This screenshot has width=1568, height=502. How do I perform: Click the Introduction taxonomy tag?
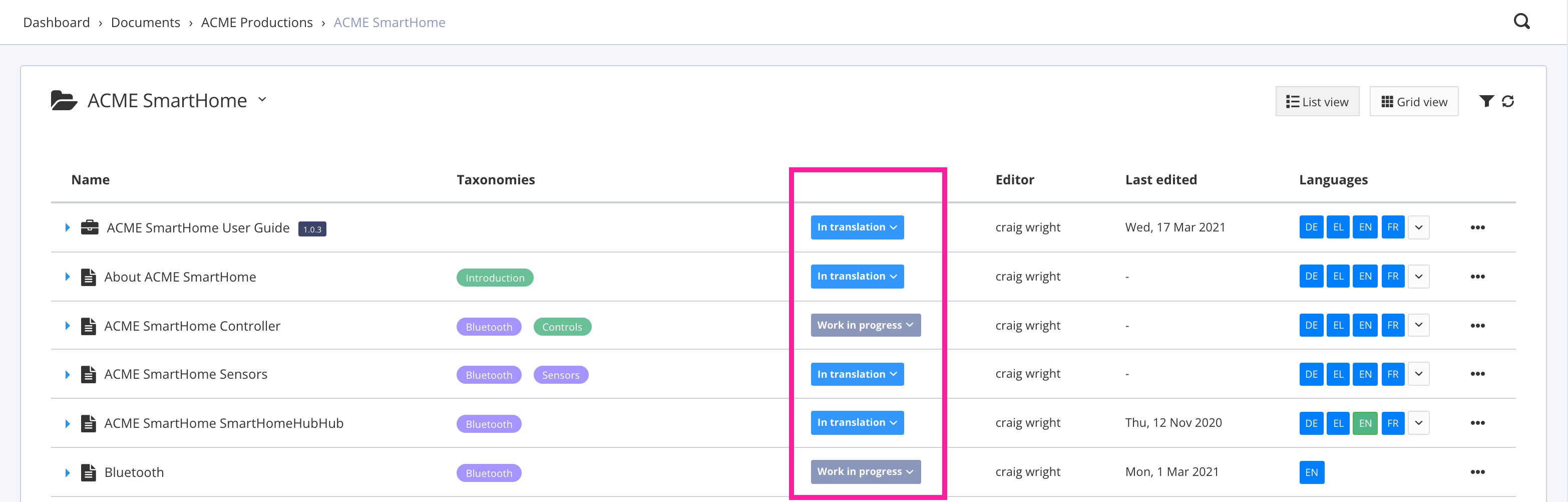(495, 277)
